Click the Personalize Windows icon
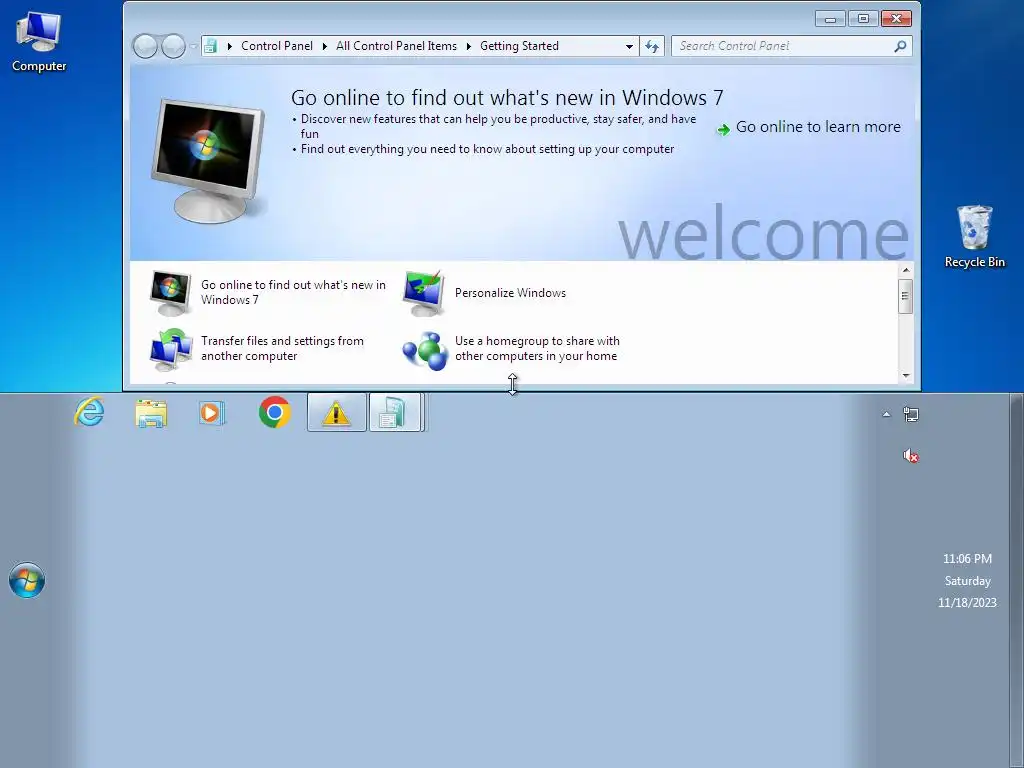Screen dimensions: 1024x768 pyautogui.click(x=424, y=293)
